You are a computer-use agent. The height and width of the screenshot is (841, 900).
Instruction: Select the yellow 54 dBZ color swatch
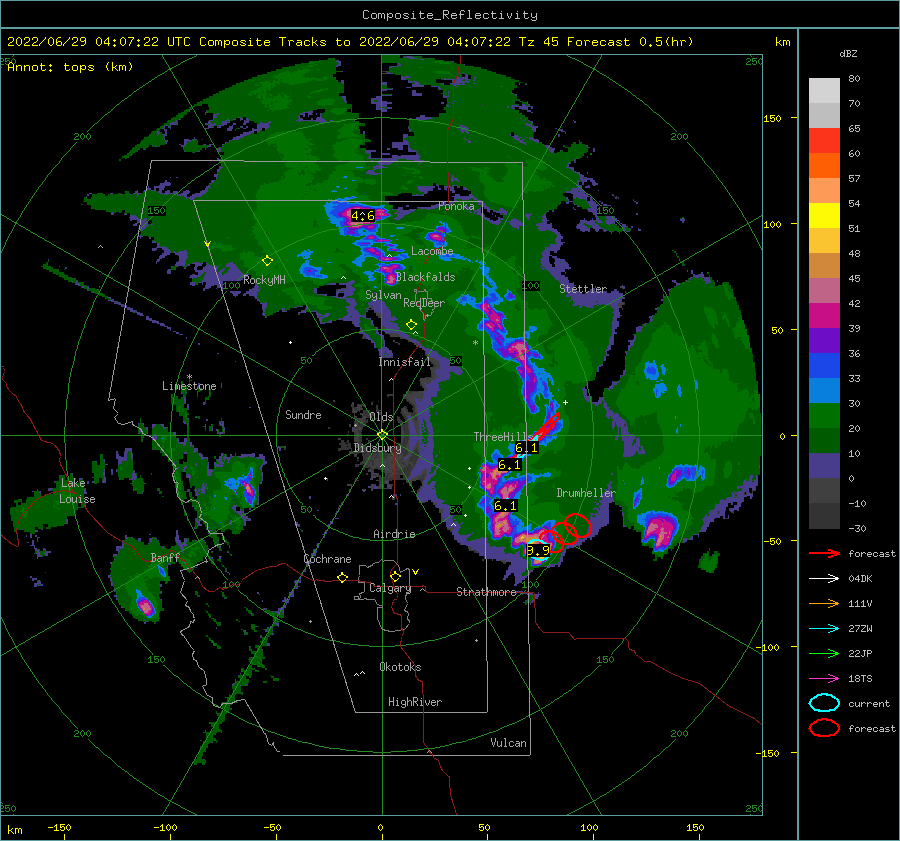824,215
